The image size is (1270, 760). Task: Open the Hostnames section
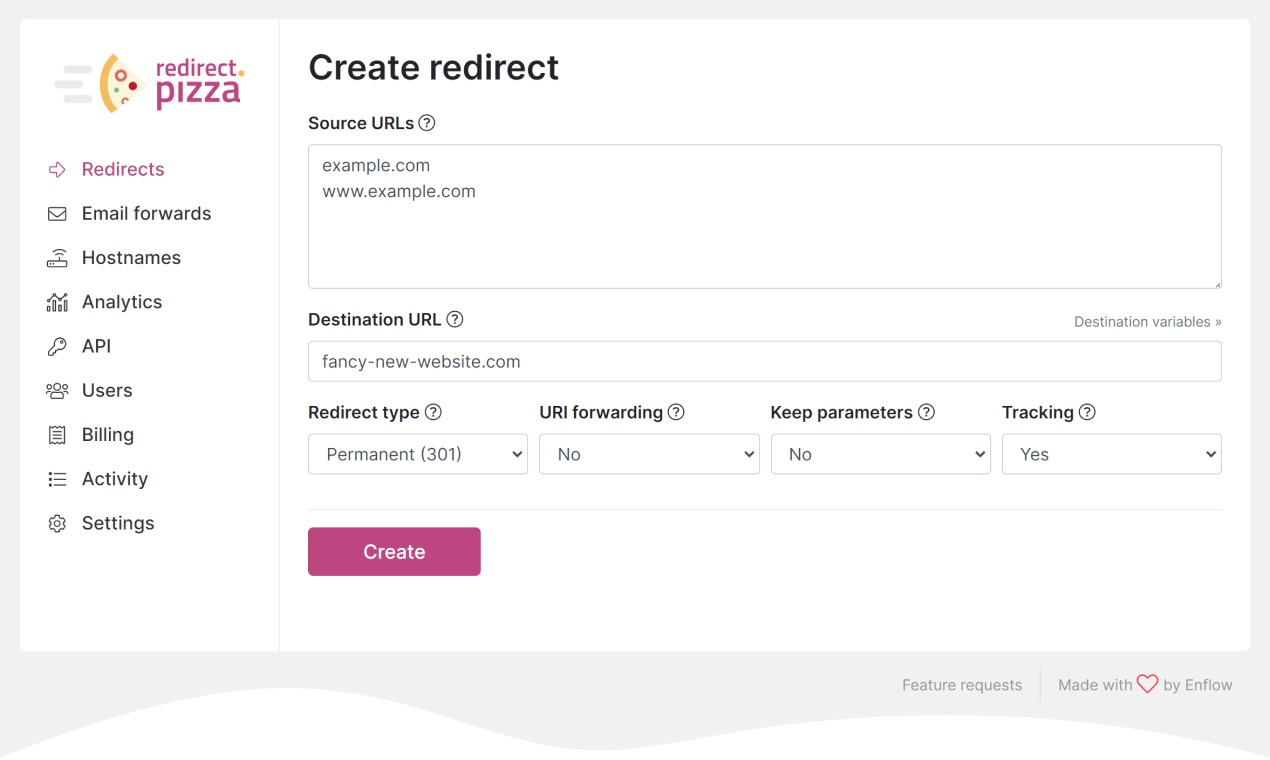point(131,257)
